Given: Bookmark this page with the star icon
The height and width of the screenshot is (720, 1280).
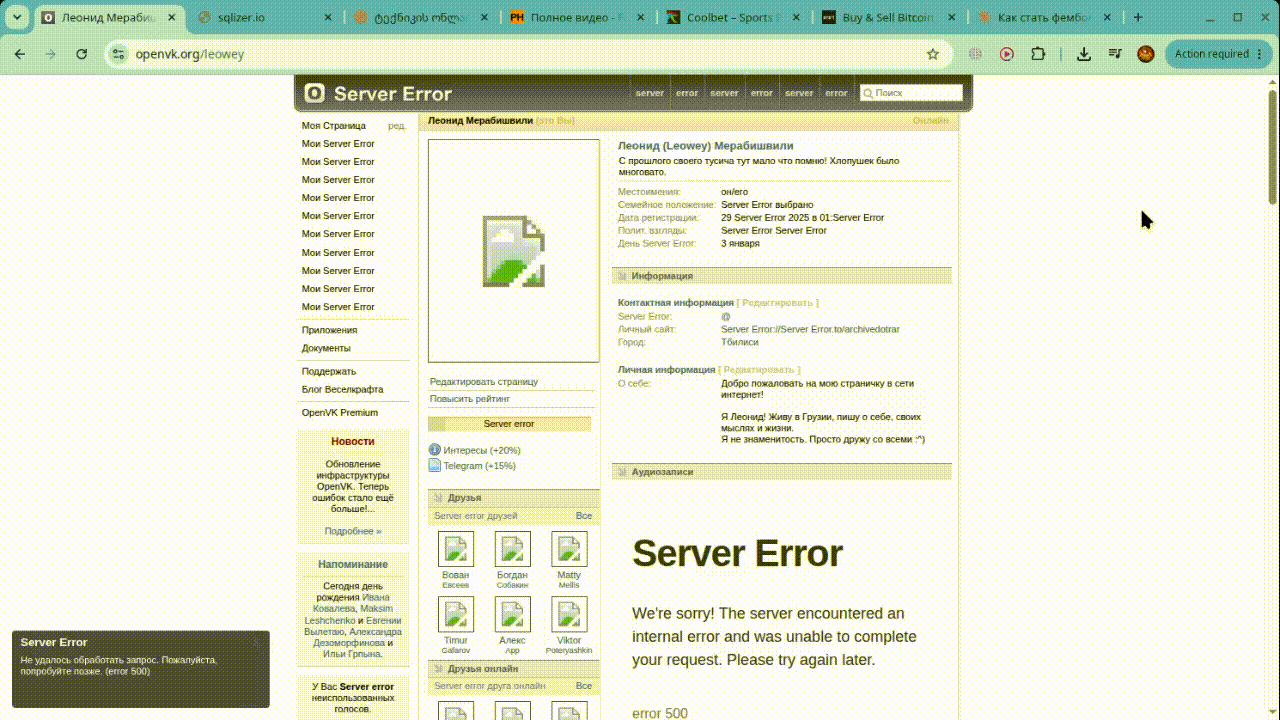Looking at the screenshot, I should tap(933, 54).
